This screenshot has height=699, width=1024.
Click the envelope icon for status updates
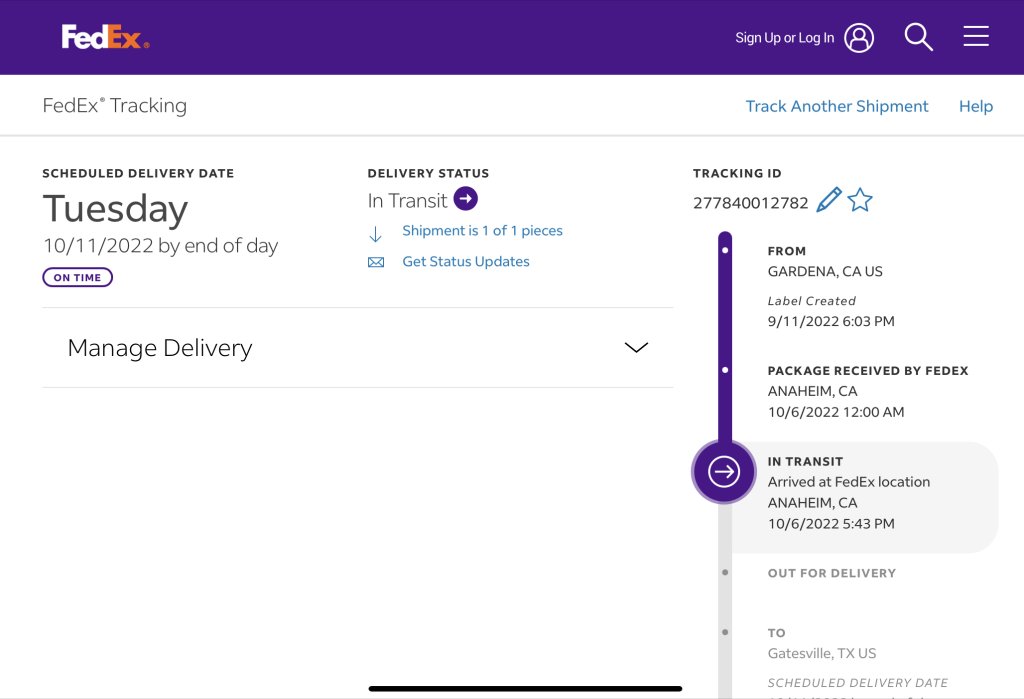pyautogui.click(x=376, y=263)
